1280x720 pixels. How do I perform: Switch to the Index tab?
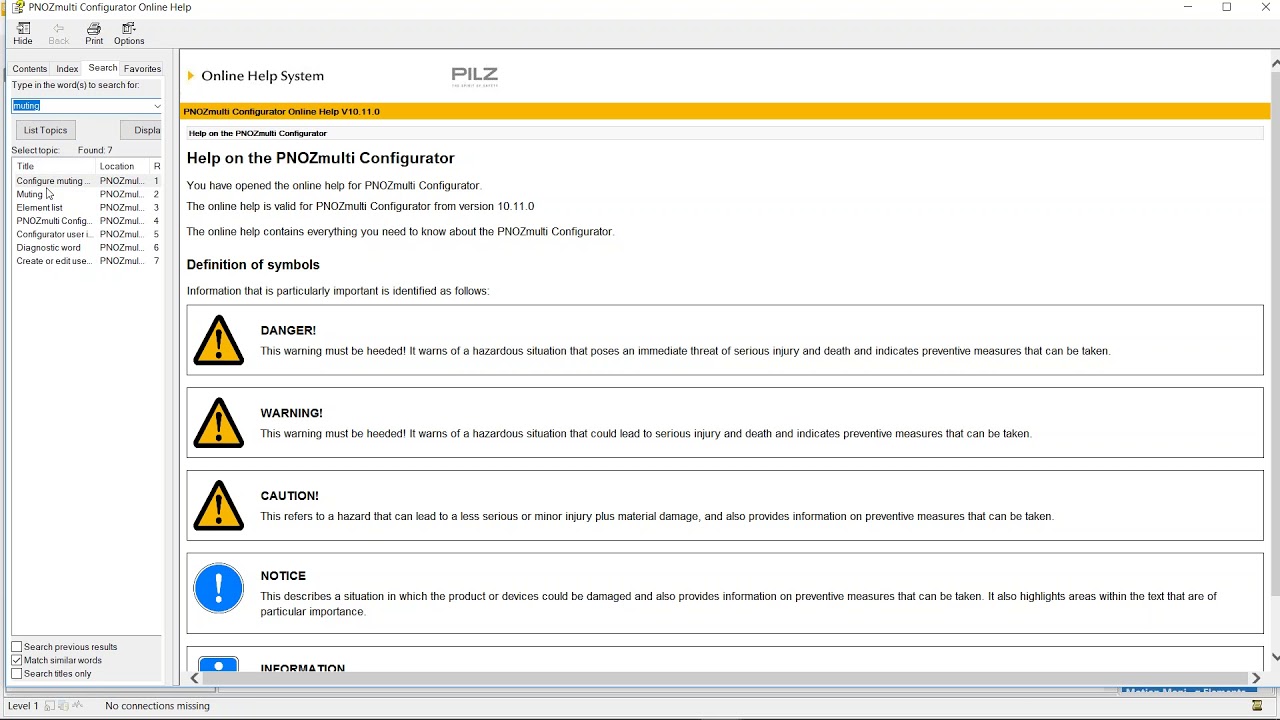(67, 69)
